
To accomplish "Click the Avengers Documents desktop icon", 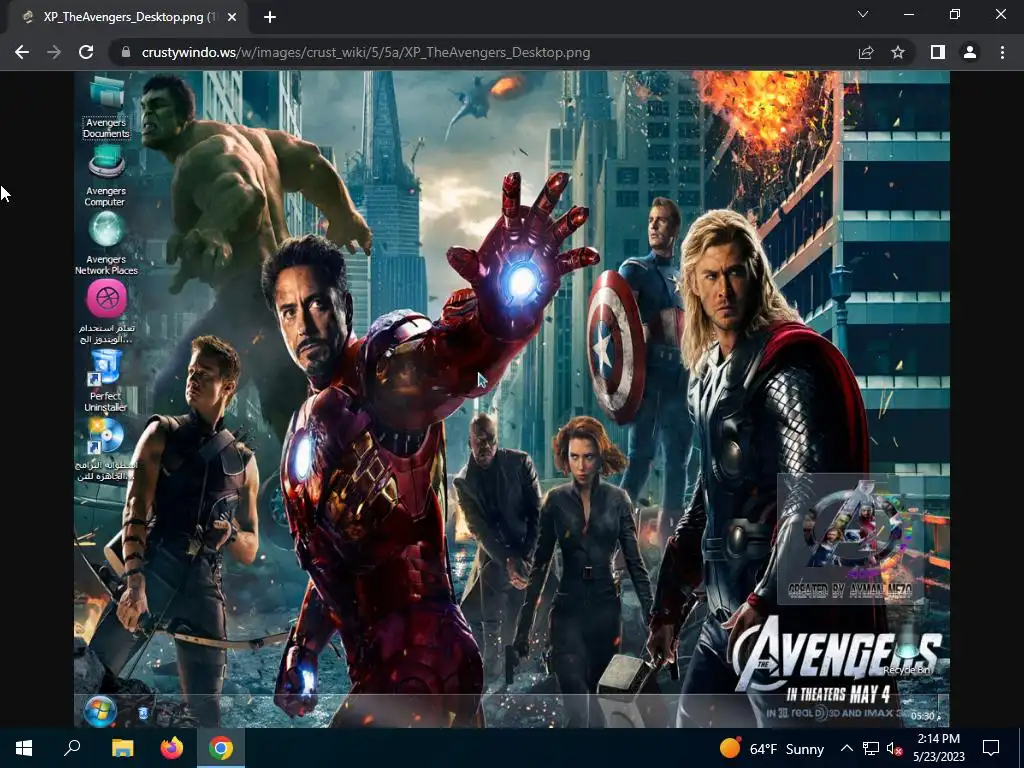I will point(106,107).
